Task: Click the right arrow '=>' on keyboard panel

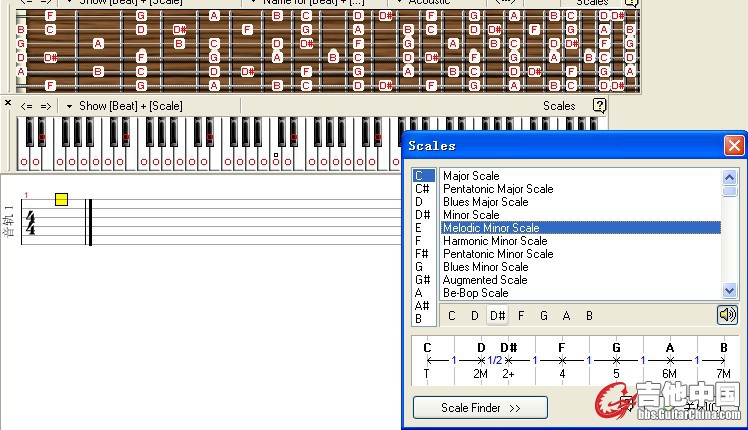Action: 46,106
